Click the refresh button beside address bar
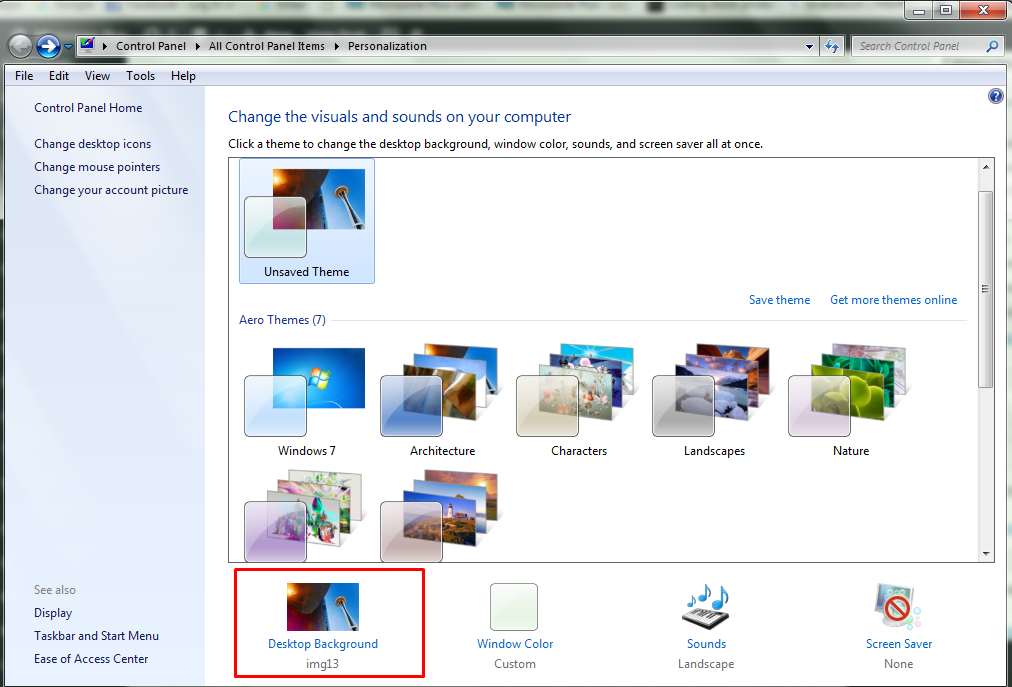1012x687 pixels. coord(832,46)
